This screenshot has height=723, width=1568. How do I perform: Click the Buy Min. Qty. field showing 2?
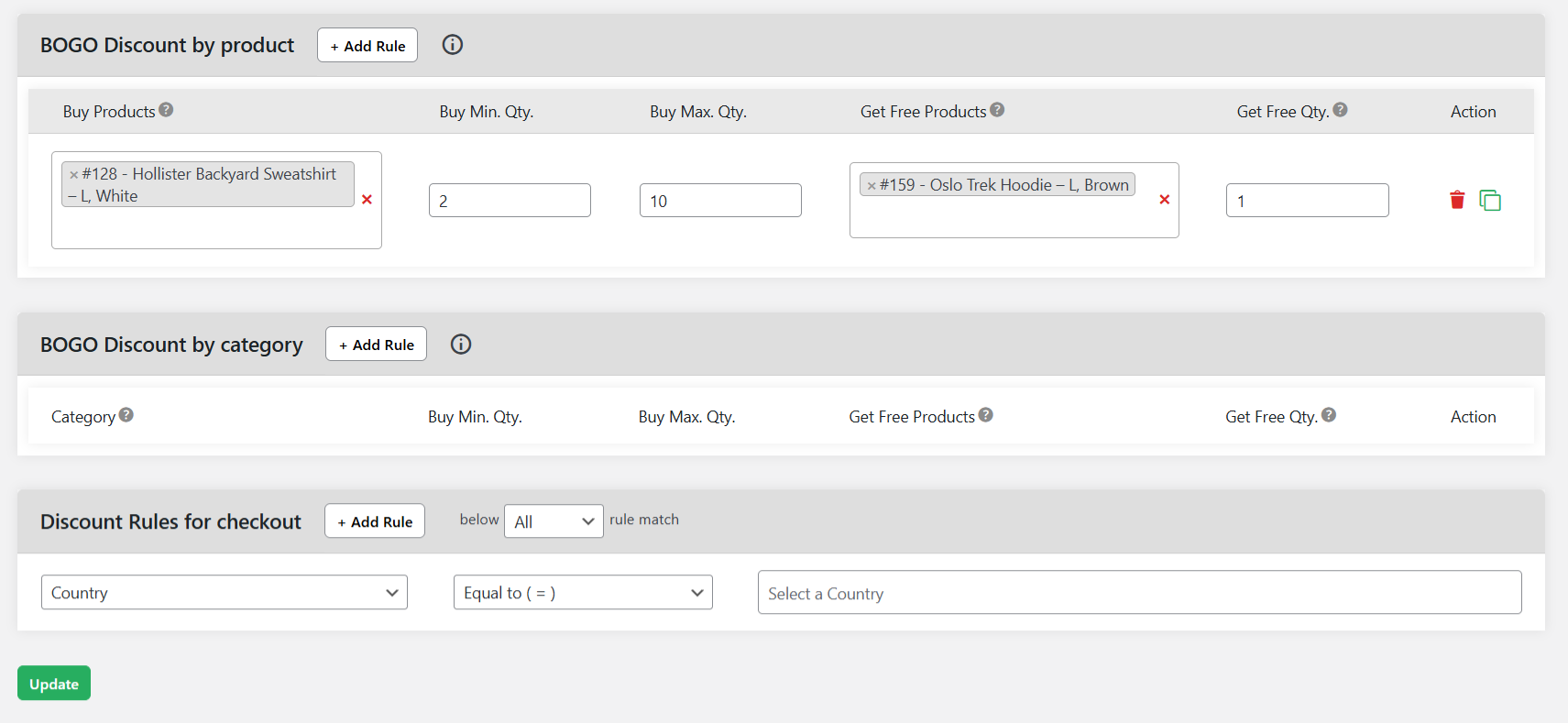tap(510, 201)
